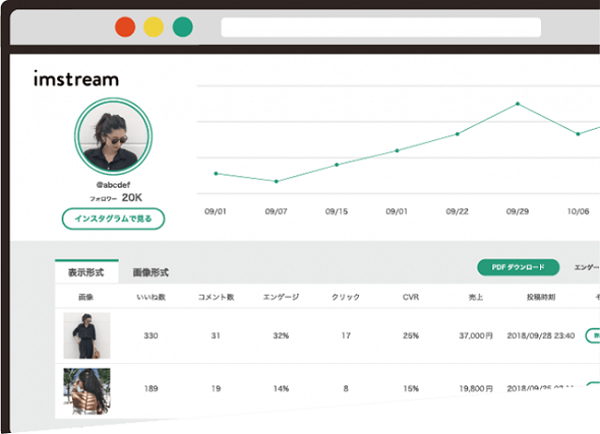Sort by the クリック column header
600x434 pixels.
pyautogui.click(x=346, y=297)
